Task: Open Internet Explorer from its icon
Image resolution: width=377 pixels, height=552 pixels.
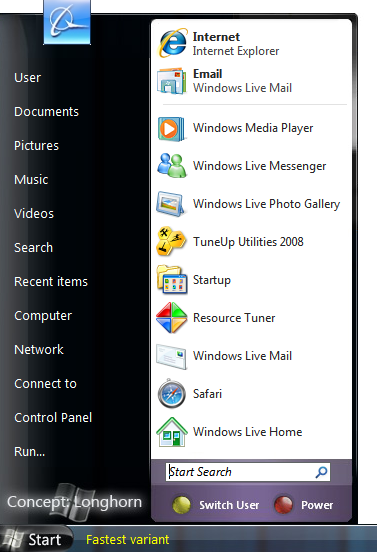Action: point(172,43)
